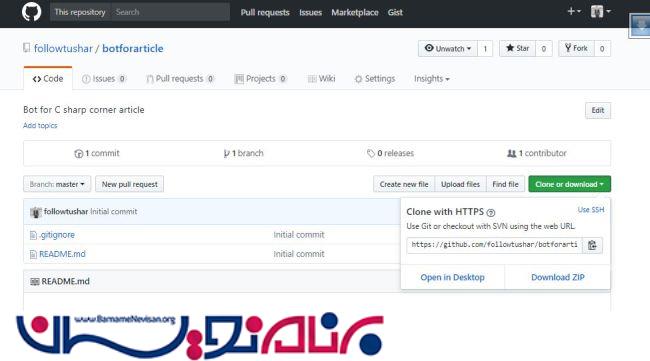
Task: Fork the repository
Action: click(576, 48)
